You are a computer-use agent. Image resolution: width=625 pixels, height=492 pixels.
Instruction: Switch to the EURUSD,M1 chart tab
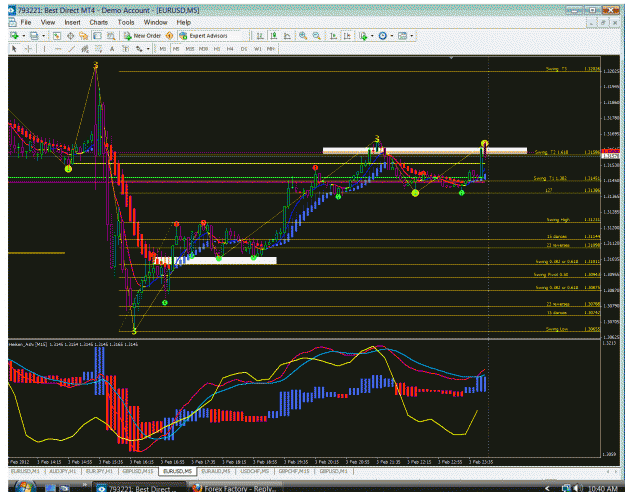(x=25, y=471)
